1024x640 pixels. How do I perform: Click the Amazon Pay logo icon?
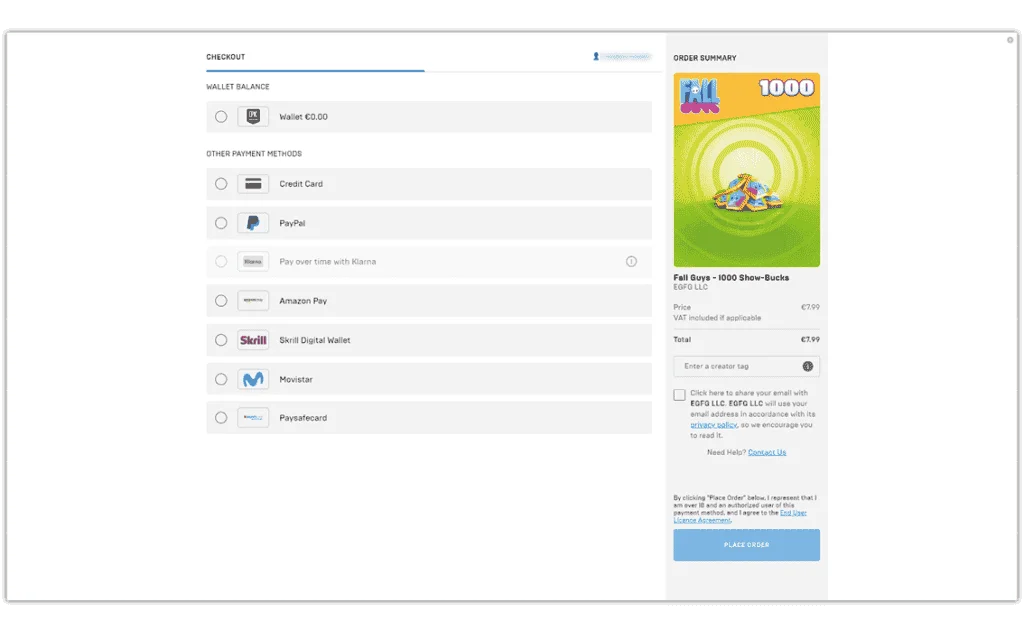(253, 301)
